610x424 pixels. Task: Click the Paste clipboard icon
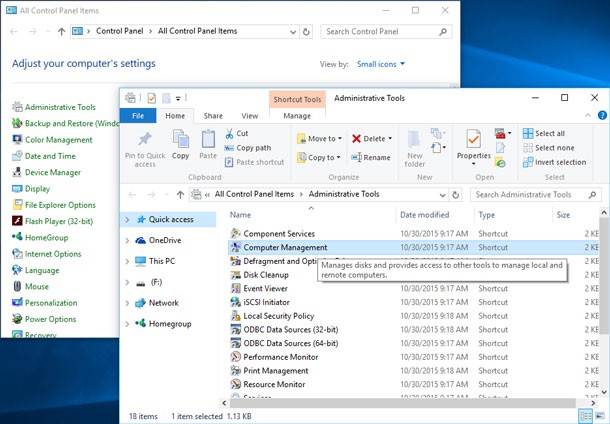(208, 139)
